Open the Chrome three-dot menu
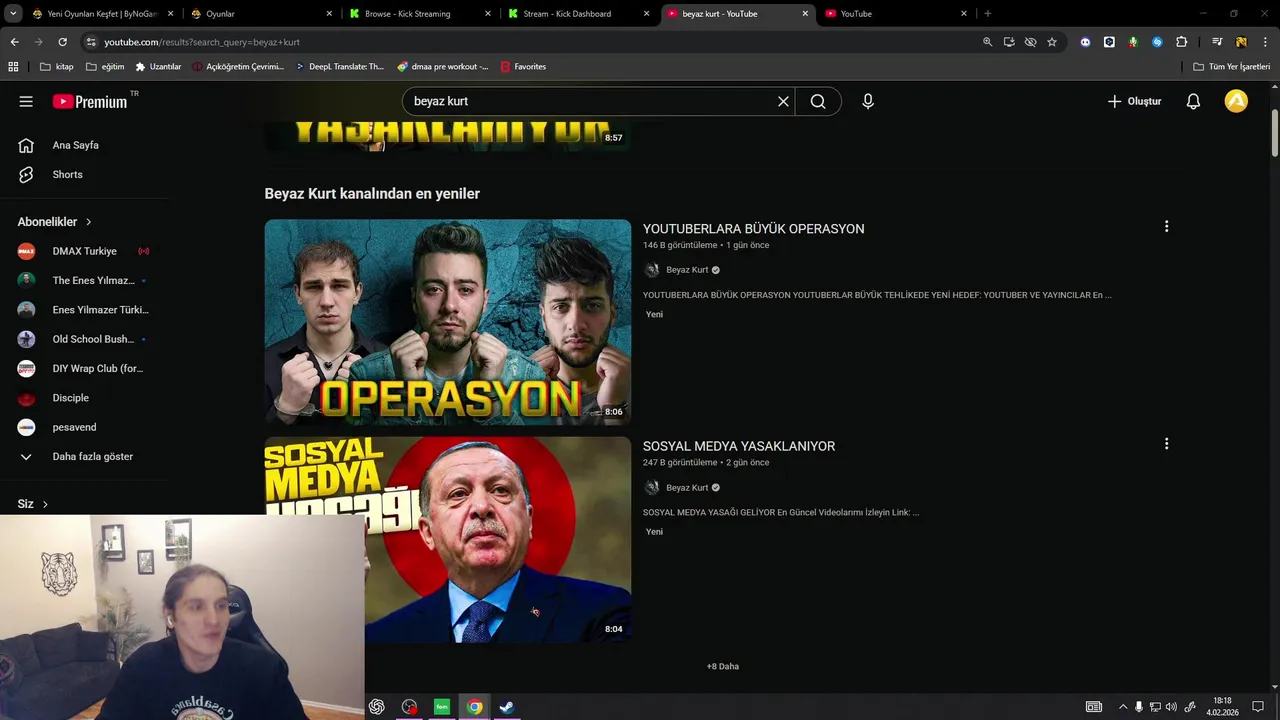Viewport: 1280px width, 720px height. (1264, 42)
